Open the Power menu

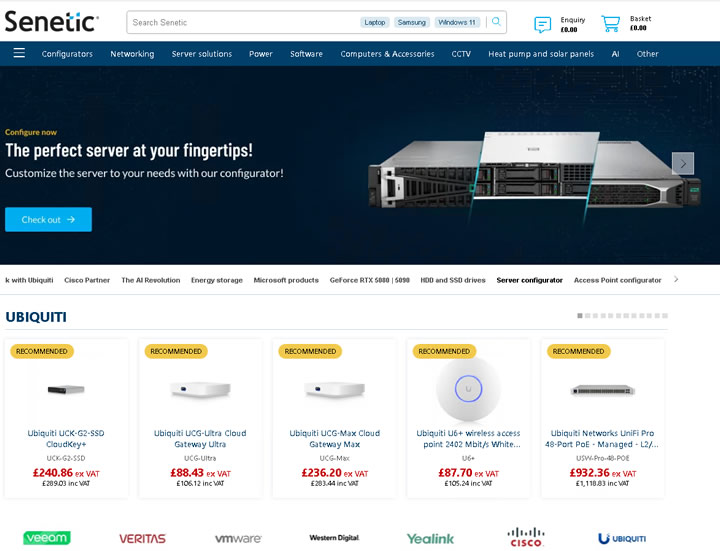[x=261, y=54]
